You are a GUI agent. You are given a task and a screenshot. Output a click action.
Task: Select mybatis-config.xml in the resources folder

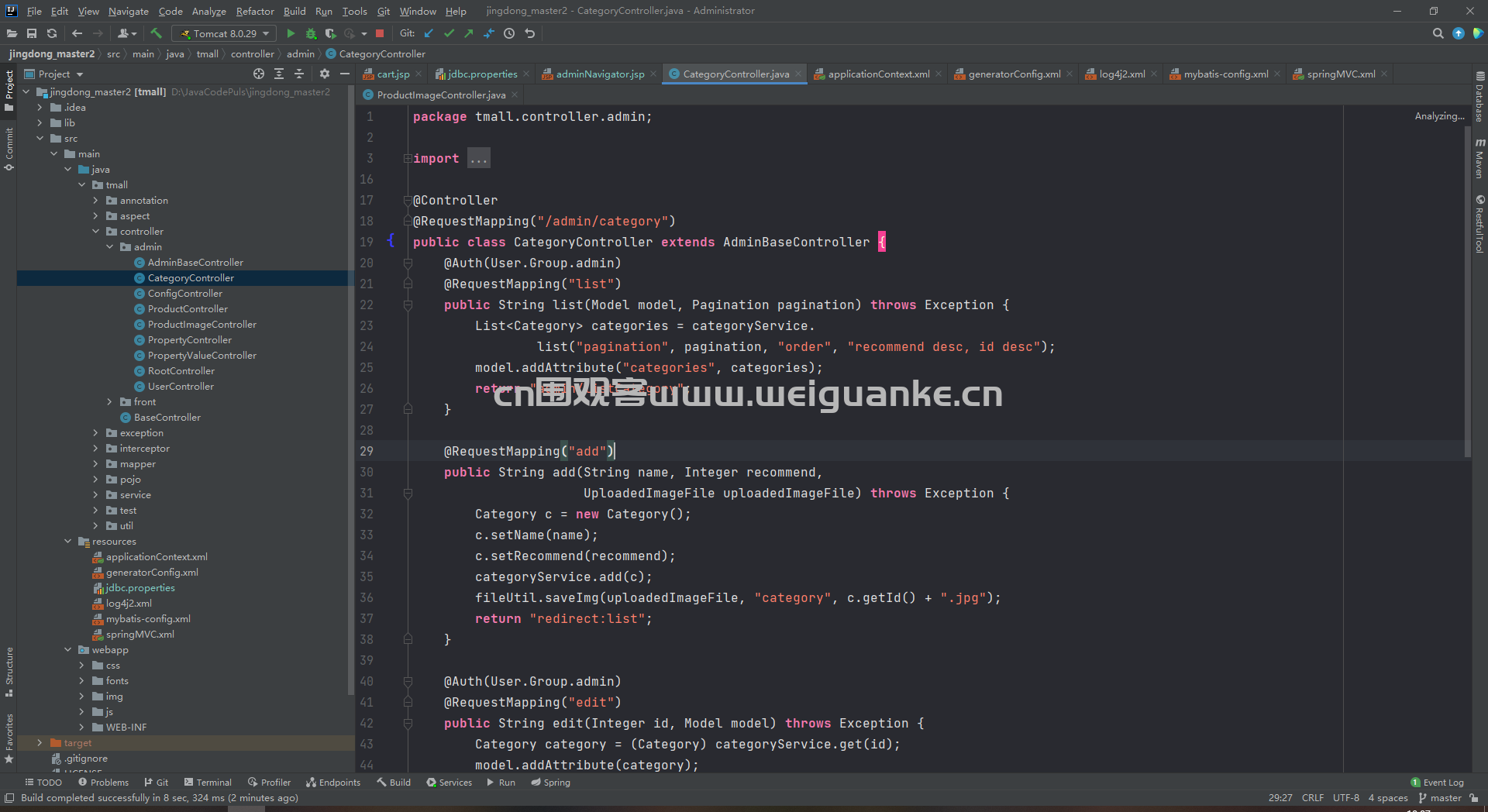click(148, 619)
